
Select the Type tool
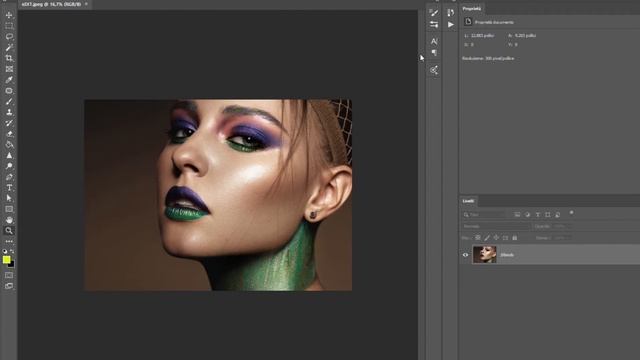click(x=9, y=188)
